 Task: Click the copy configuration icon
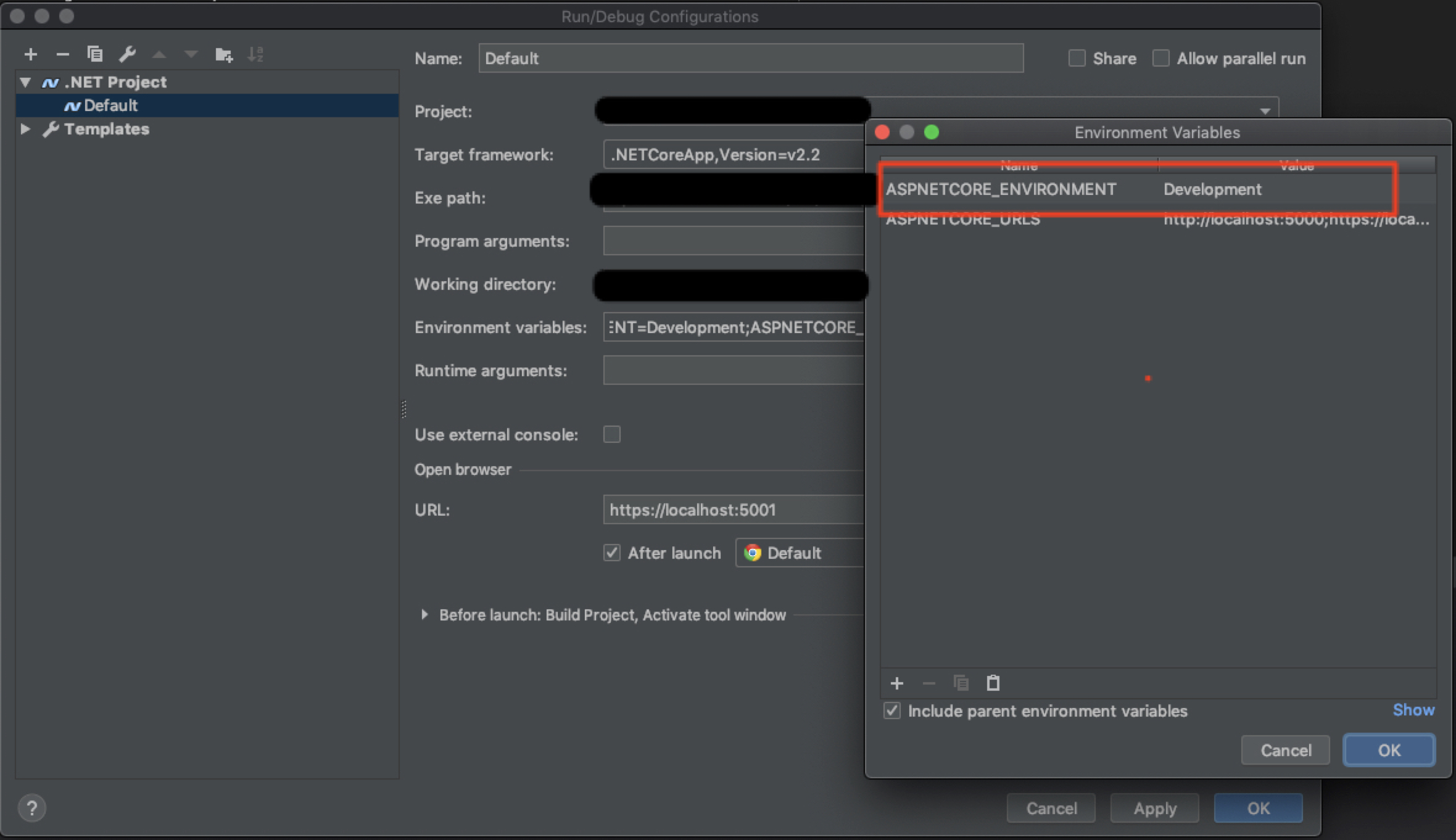click(94, 55)
